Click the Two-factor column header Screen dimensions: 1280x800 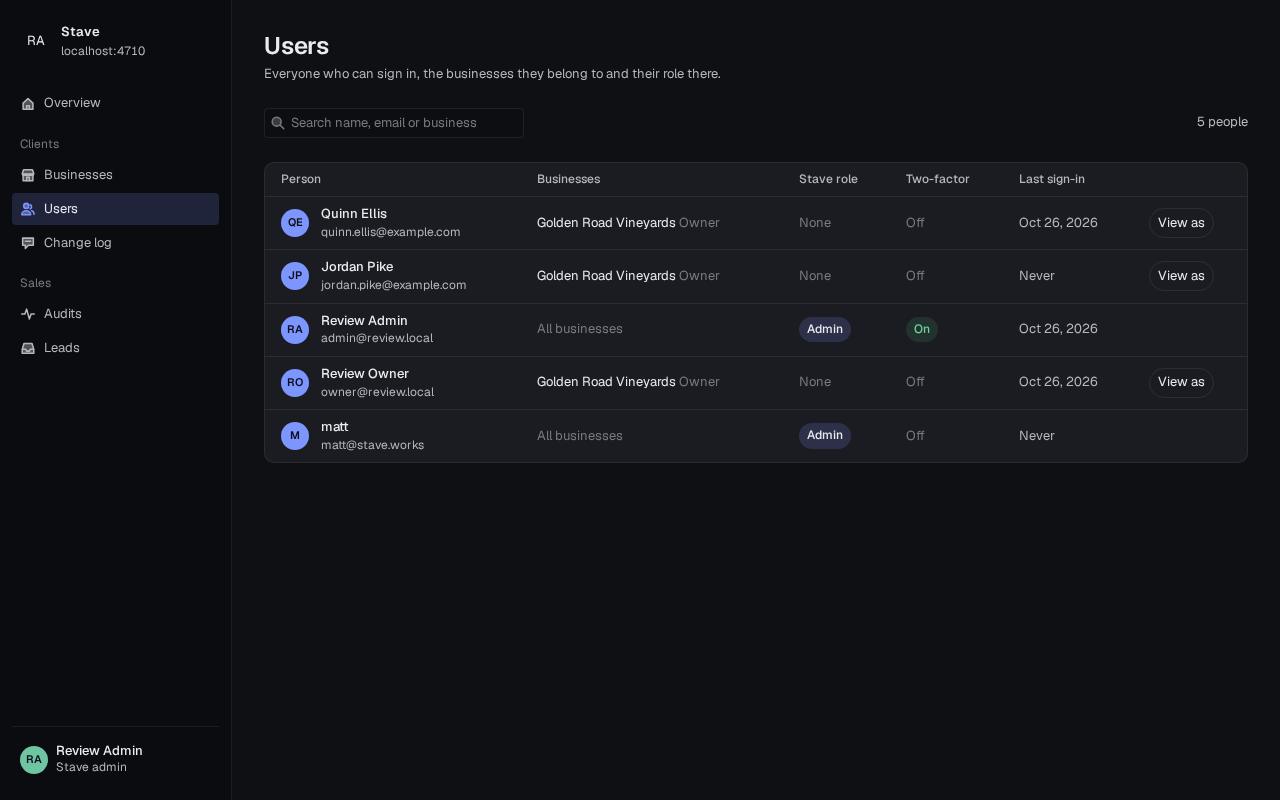tap(938, 179)
